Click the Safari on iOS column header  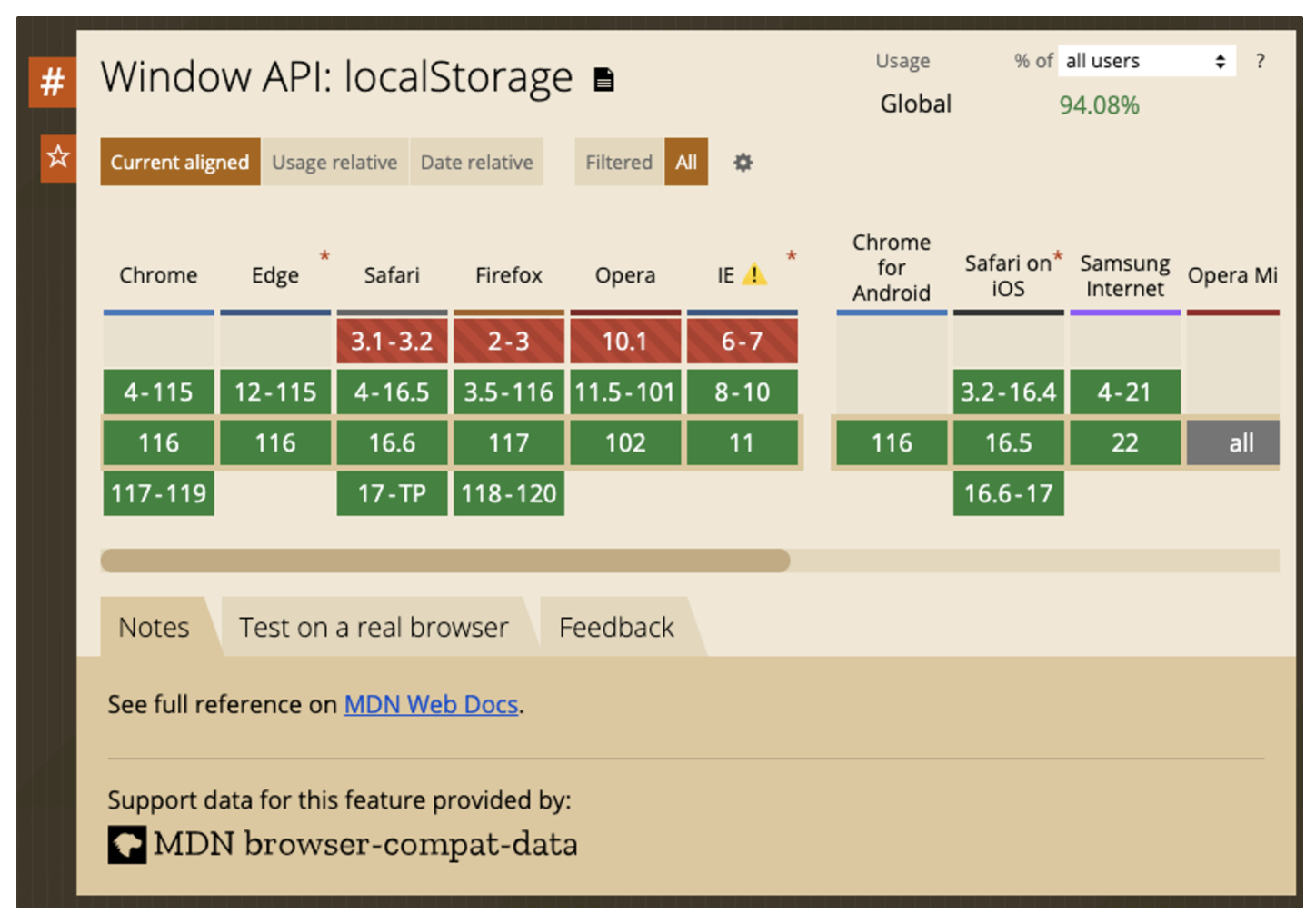1008,276
